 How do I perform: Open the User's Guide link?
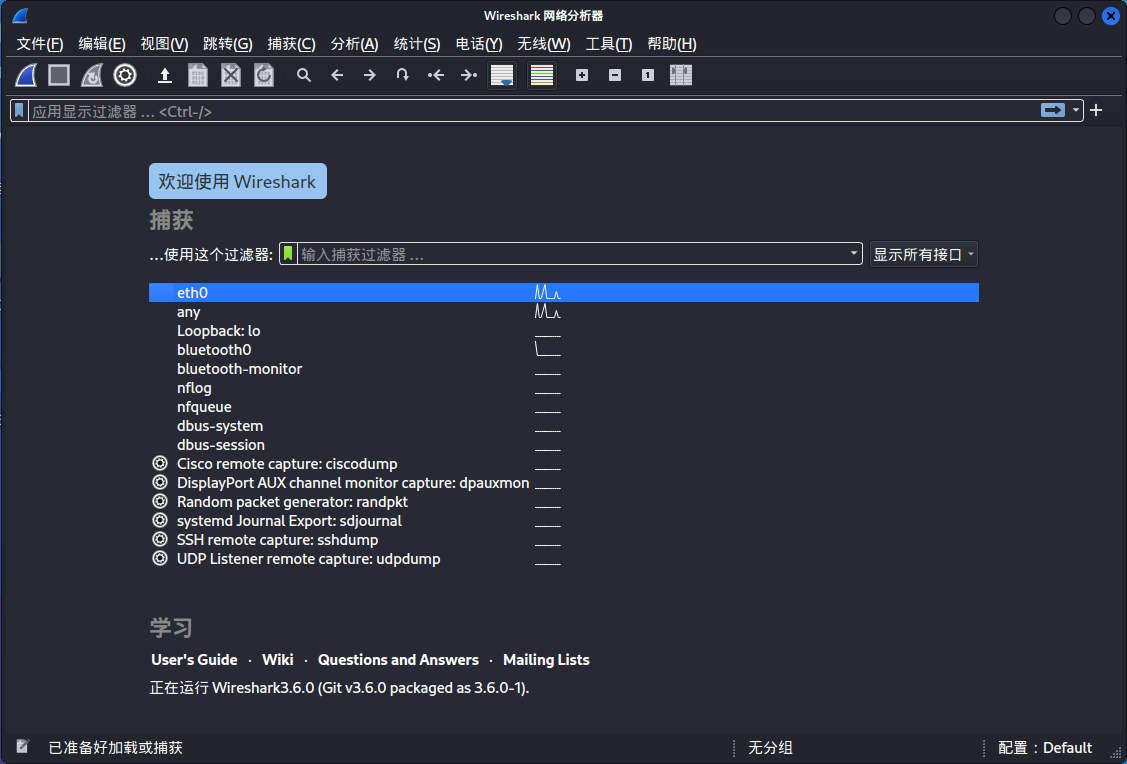click(194, 660)
